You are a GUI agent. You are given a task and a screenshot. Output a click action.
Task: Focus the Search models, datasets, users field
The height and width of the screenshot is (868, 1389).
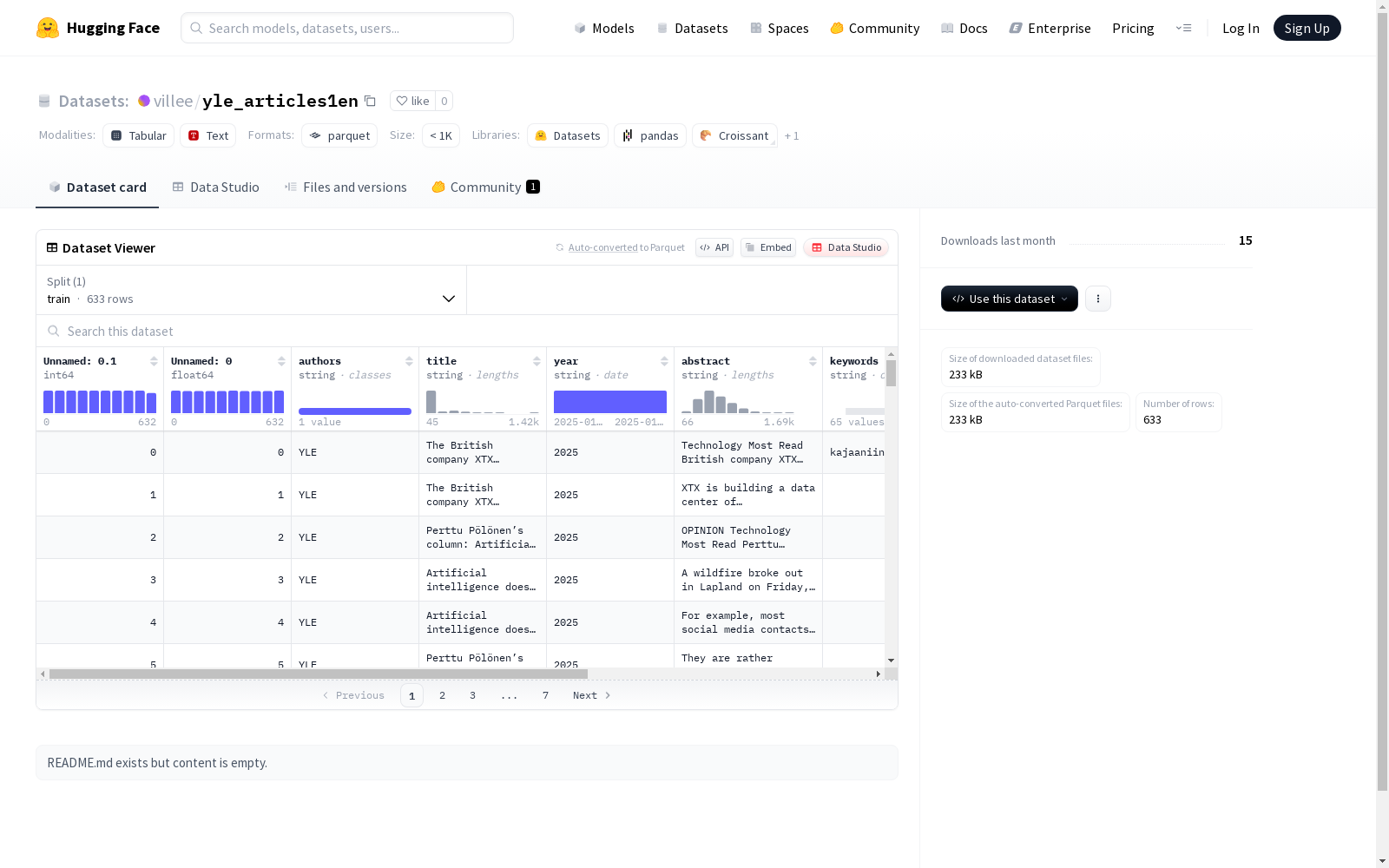pyautogui.click(x=347, y=28)
